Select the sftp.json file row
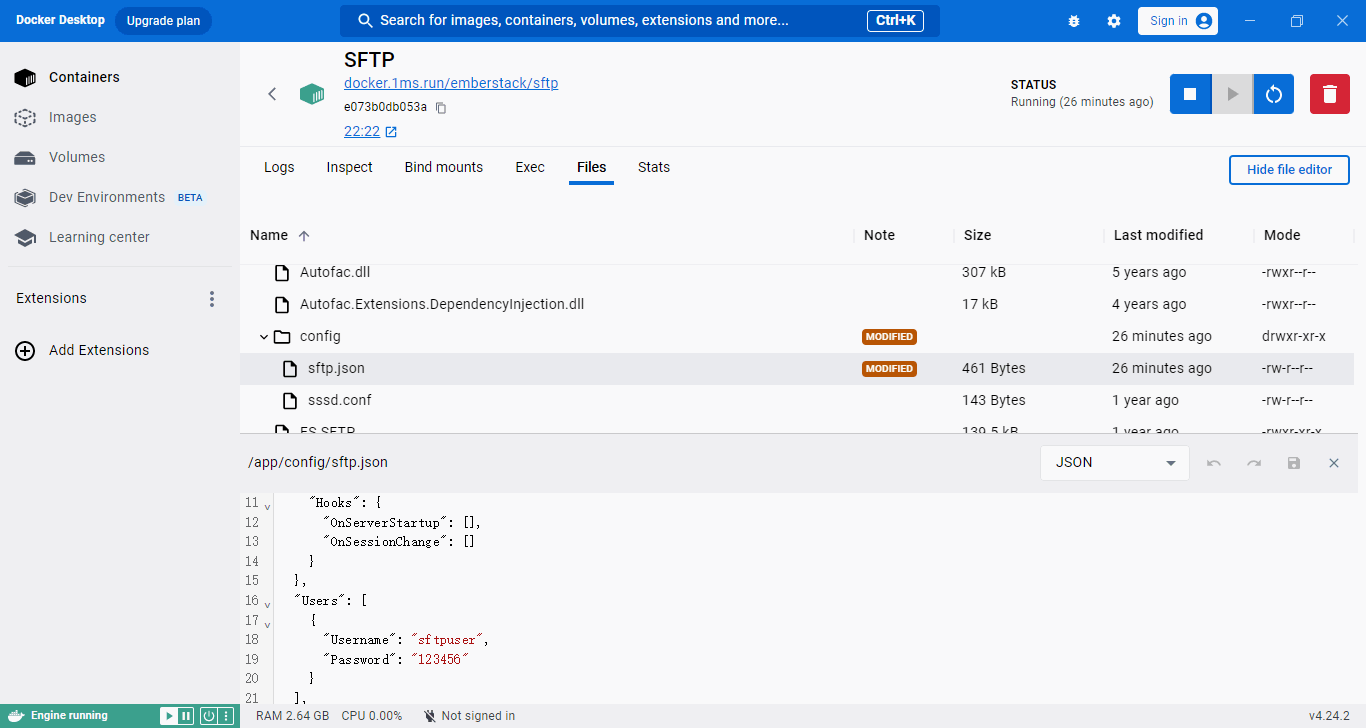The height and width of the screenshot is (728, 1366). click(797, 369)
